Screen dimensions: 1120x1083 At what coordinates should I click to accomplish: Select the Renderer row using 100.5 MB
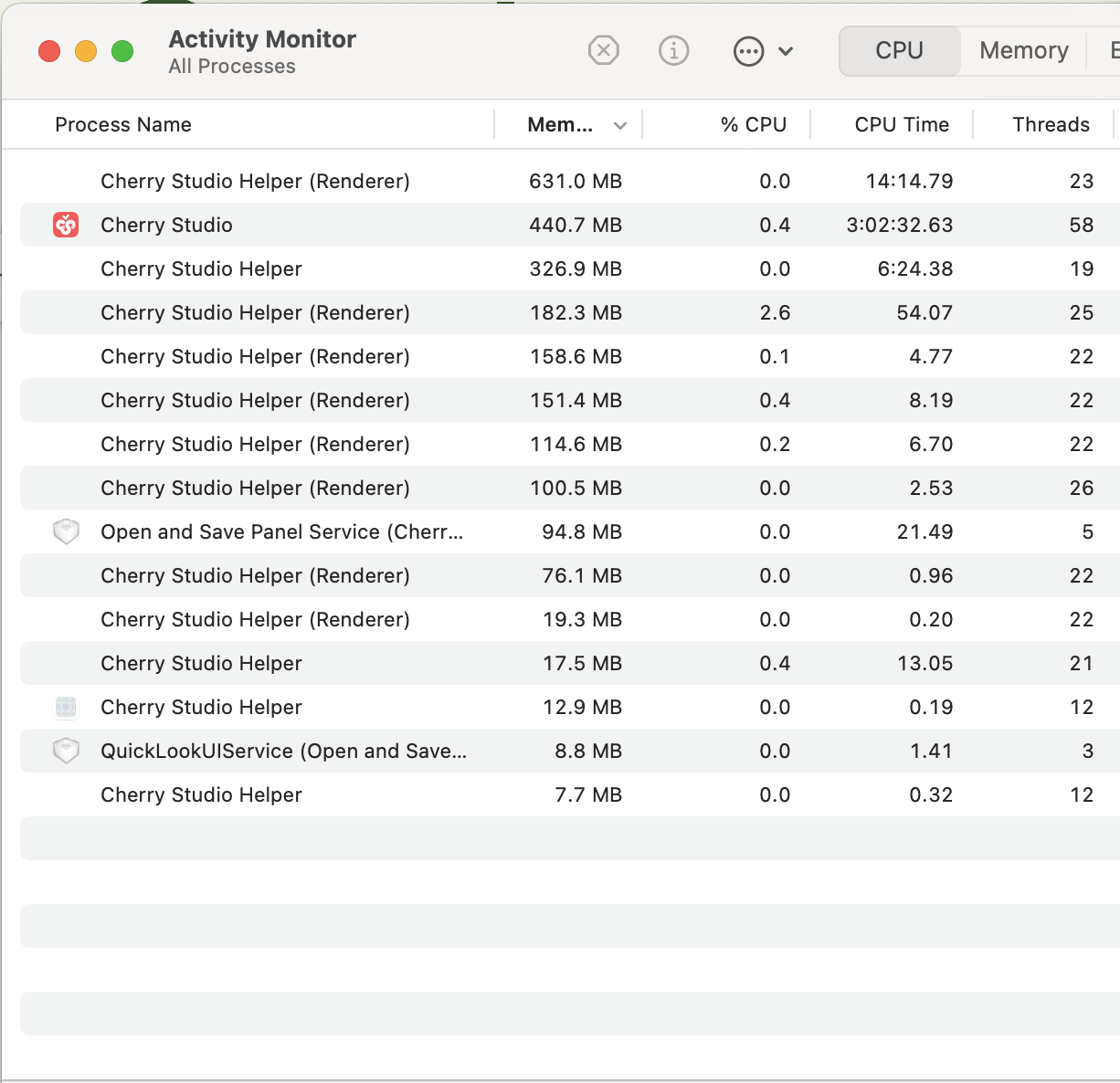tap(570, 488)
